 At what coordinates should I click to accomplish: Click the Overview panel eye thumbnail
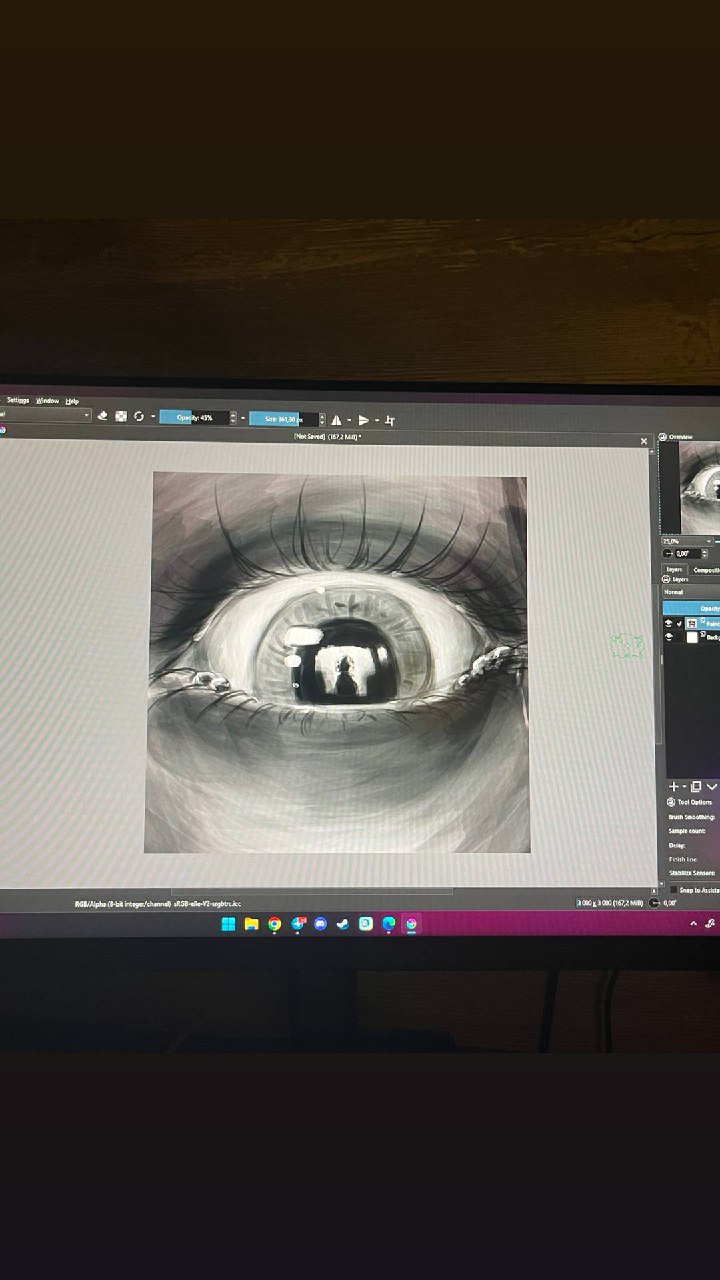700,488
